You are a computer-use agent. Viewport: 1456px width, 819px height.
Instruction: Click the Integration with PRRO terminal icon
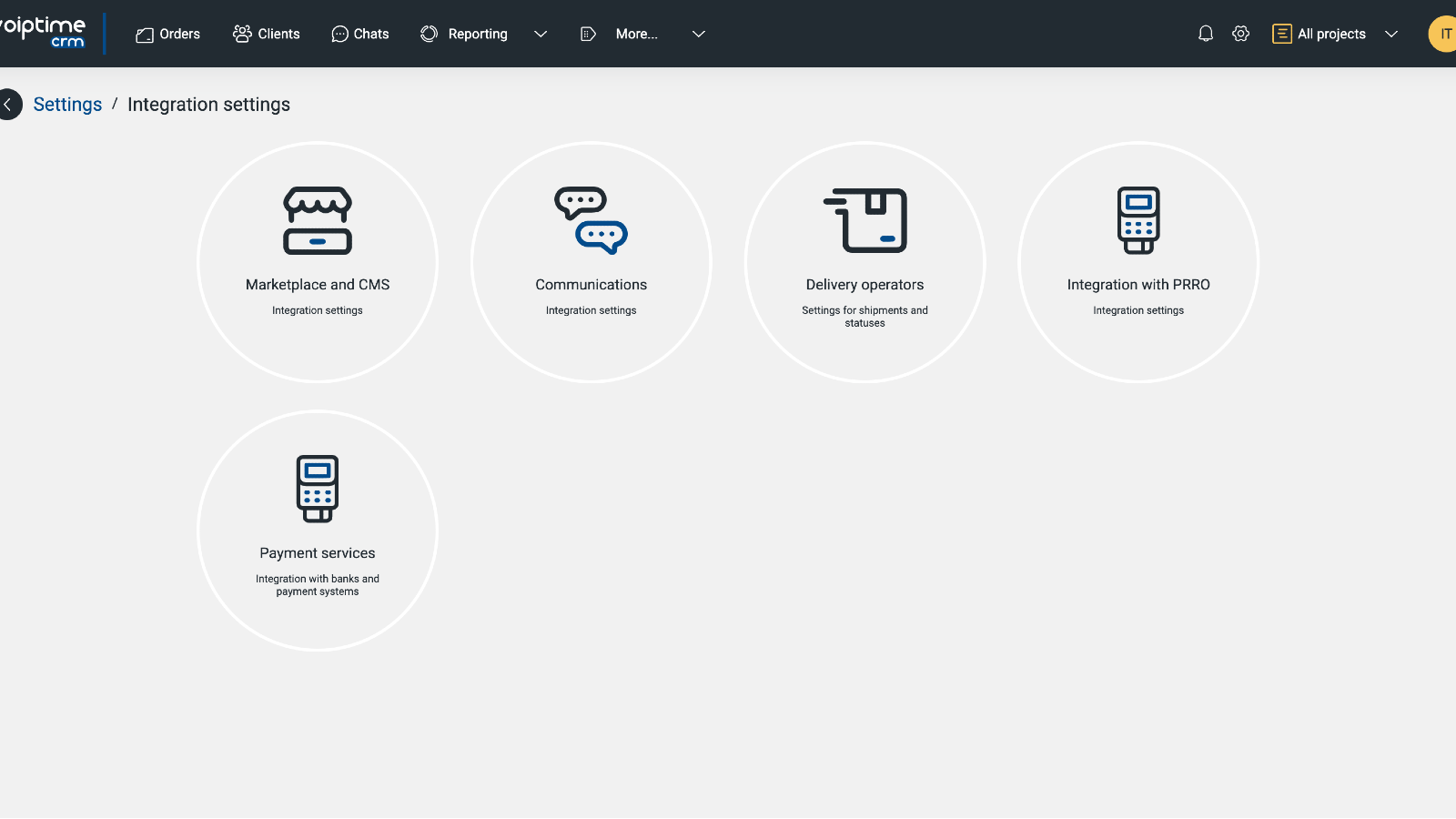pyautogui.click(x=1138, y=220)
